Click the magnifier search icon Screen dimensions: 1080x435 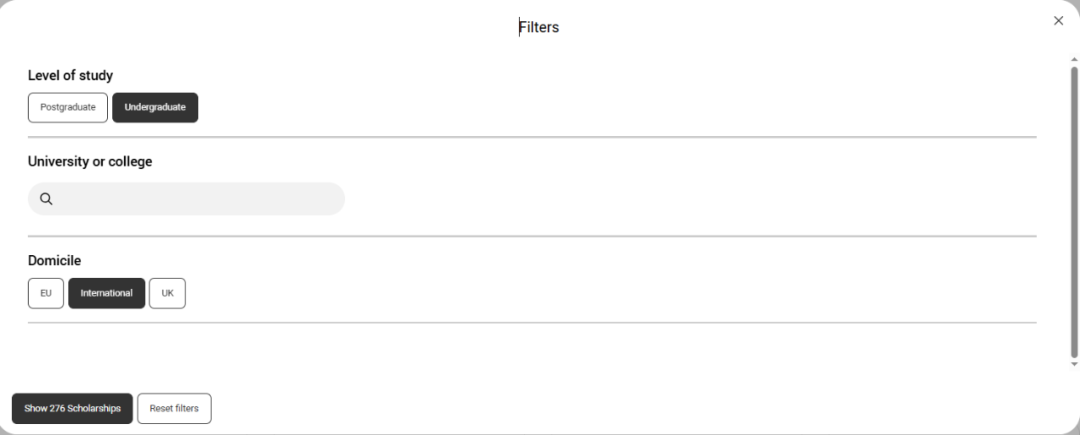coord(46,199)
